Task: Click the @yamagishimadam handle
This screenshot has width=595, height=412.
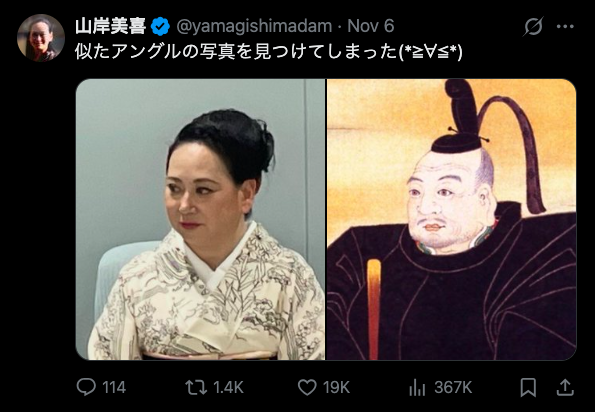Action: (254, 26)
